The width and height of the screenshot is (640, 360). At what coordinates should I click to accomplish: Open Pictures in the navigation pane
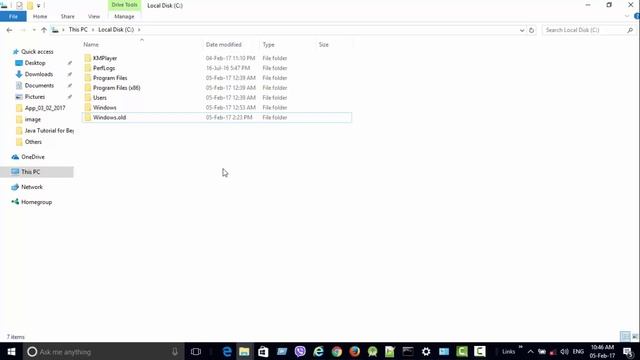[x=35, y=97]
